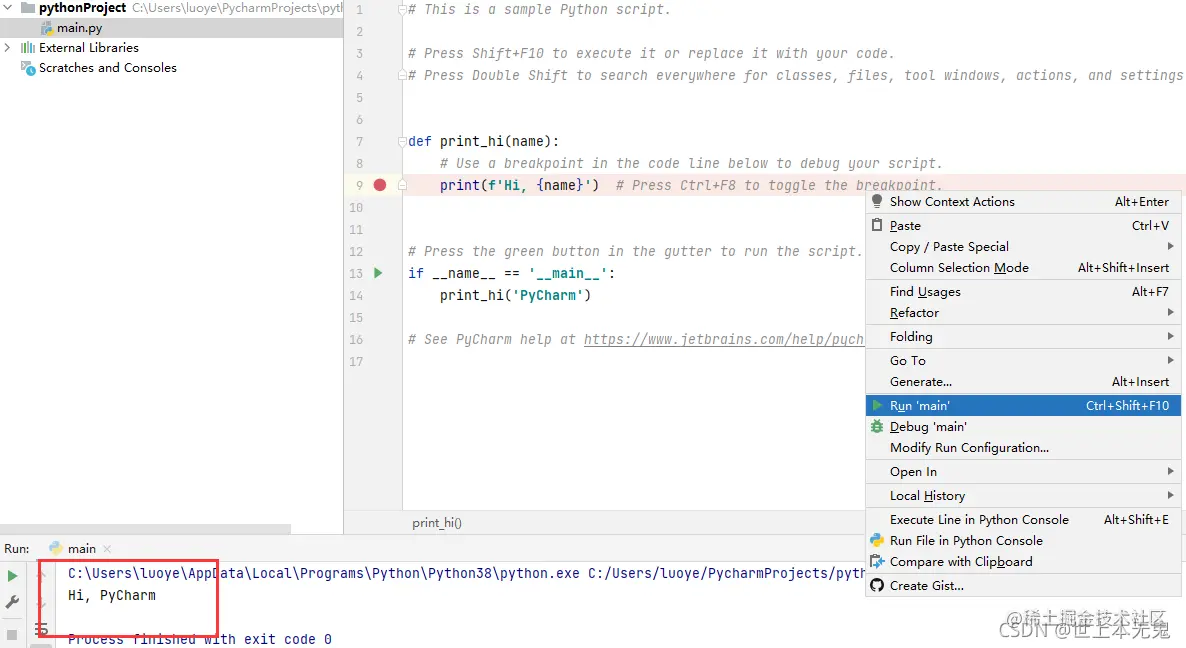Viewport: 1186px width, 648px height.
Task: Click line number 17 in the gutter
Action: coord(356,361)
